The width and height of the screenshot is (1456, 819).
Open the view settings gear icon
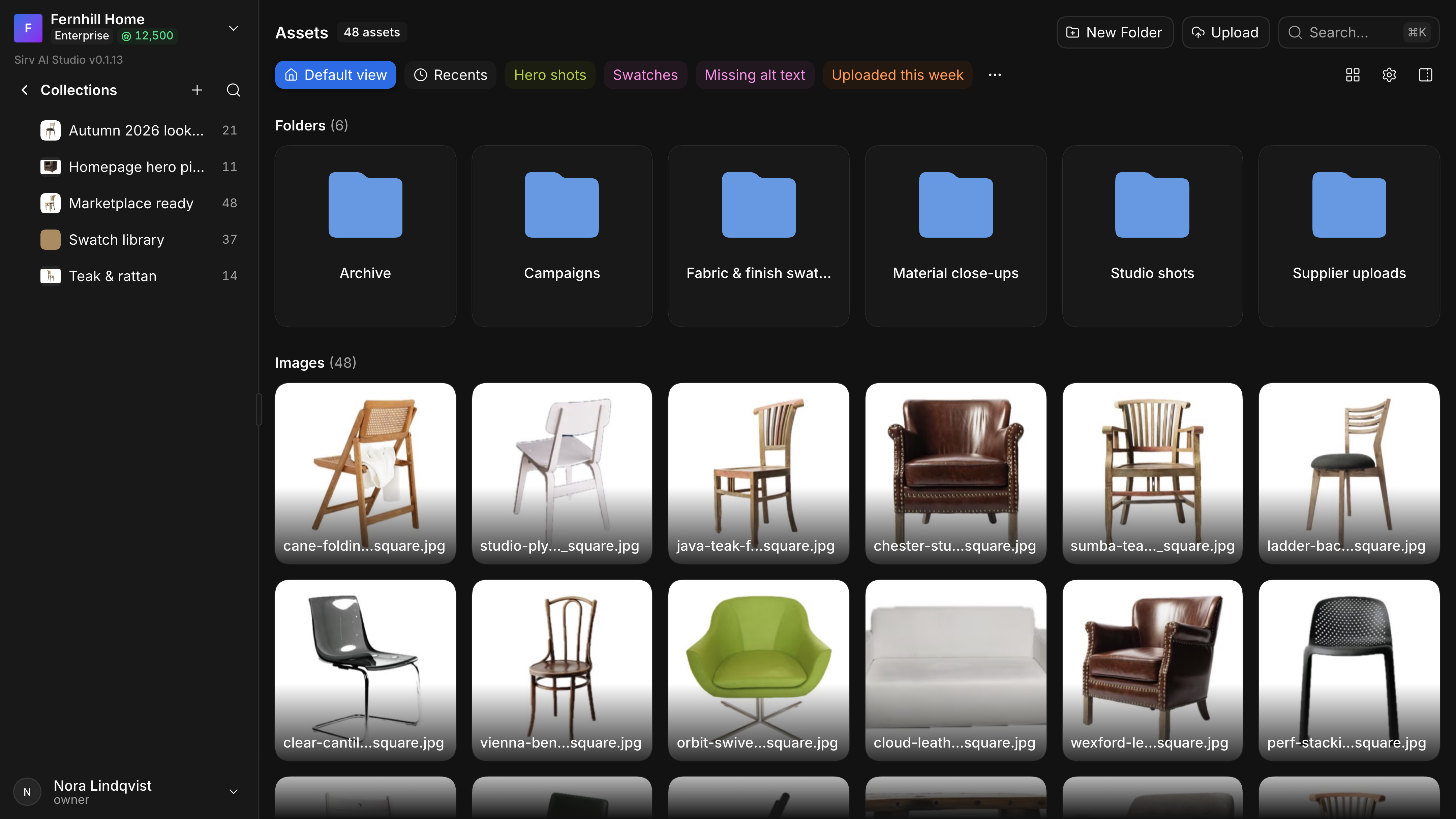click(x=1389, y=74)
